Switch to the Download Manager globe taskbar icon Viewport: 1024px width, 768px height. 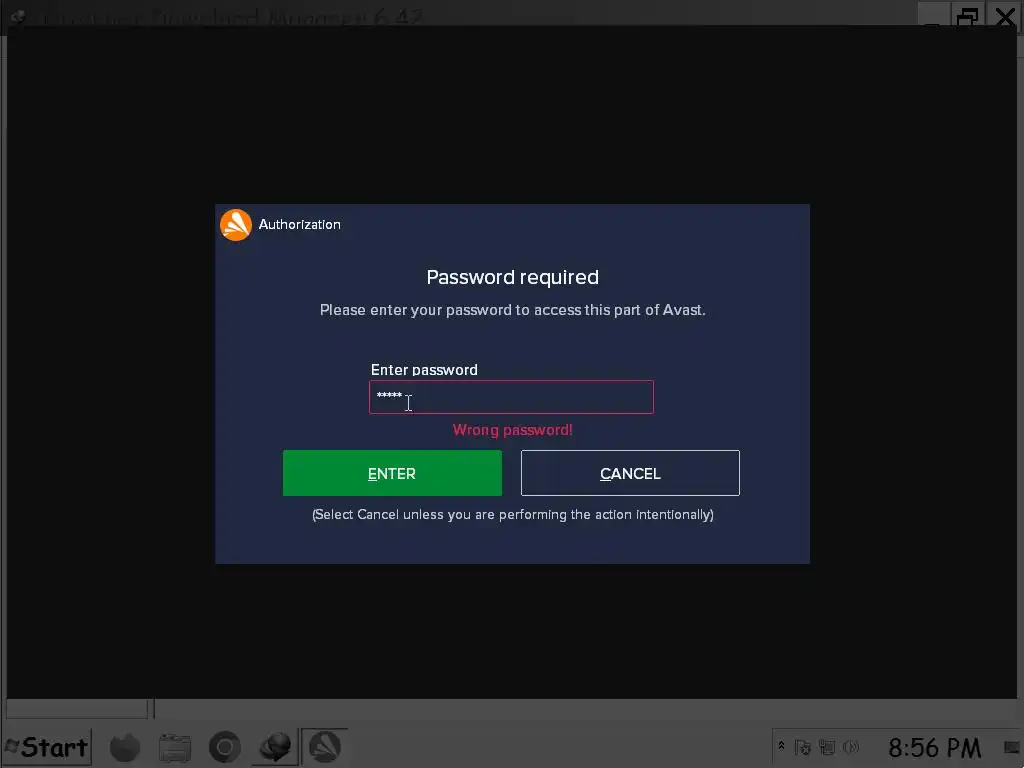tap(275, 747)
